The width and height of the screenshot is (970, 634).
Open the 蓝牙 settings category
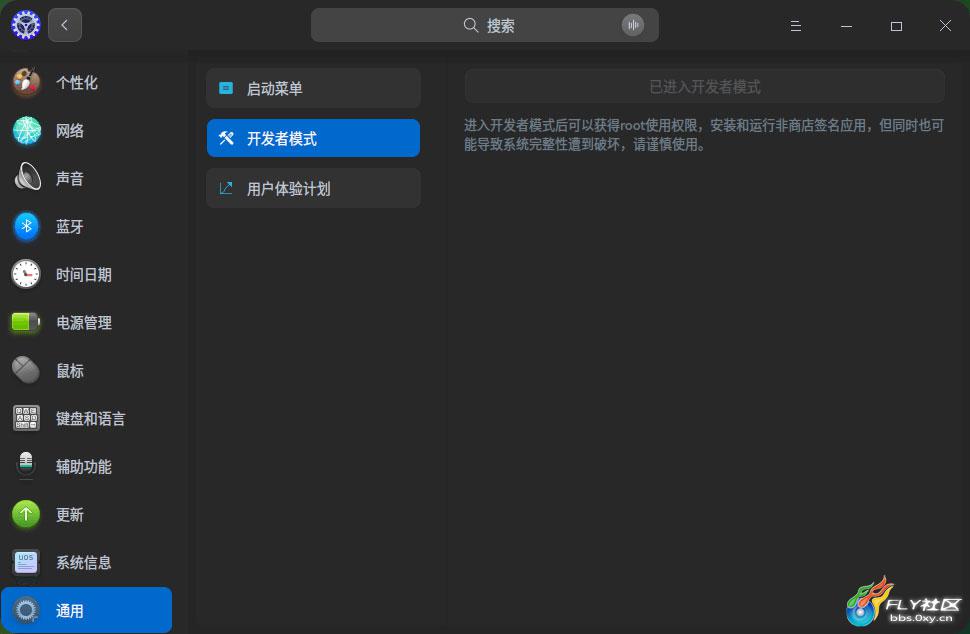tap(87, 226)
